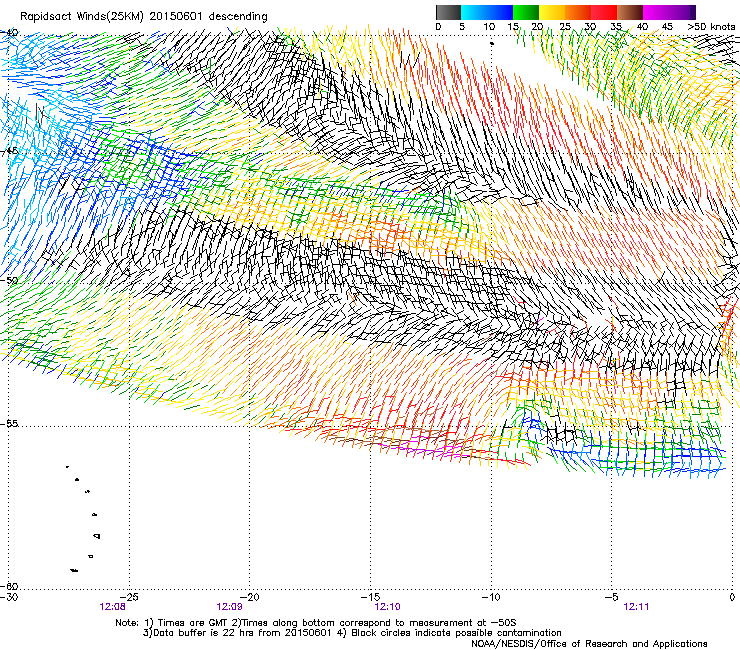Click the purple time label 12:10

387,607
